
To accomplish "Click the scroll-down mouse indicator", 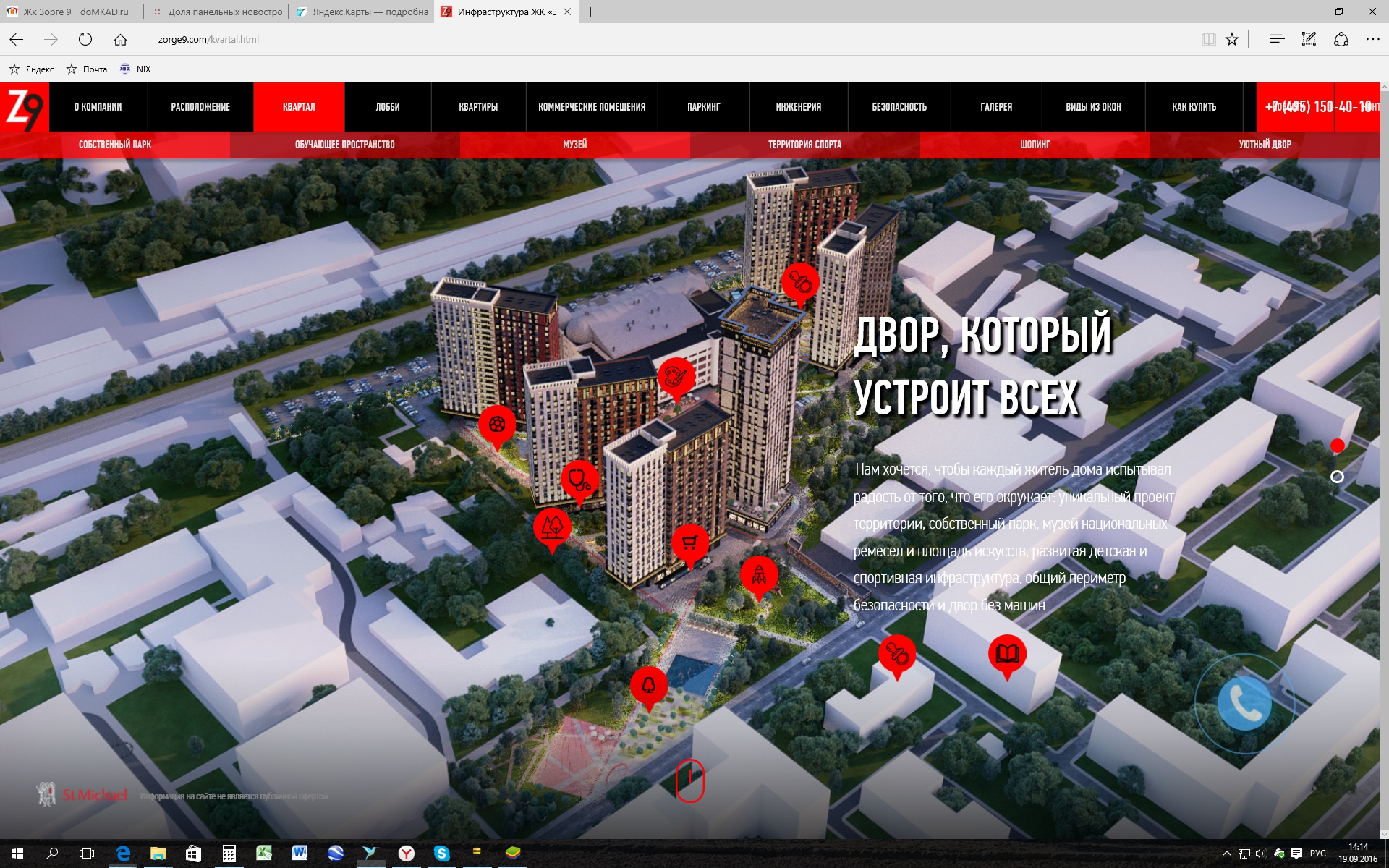I will point(689,780).
